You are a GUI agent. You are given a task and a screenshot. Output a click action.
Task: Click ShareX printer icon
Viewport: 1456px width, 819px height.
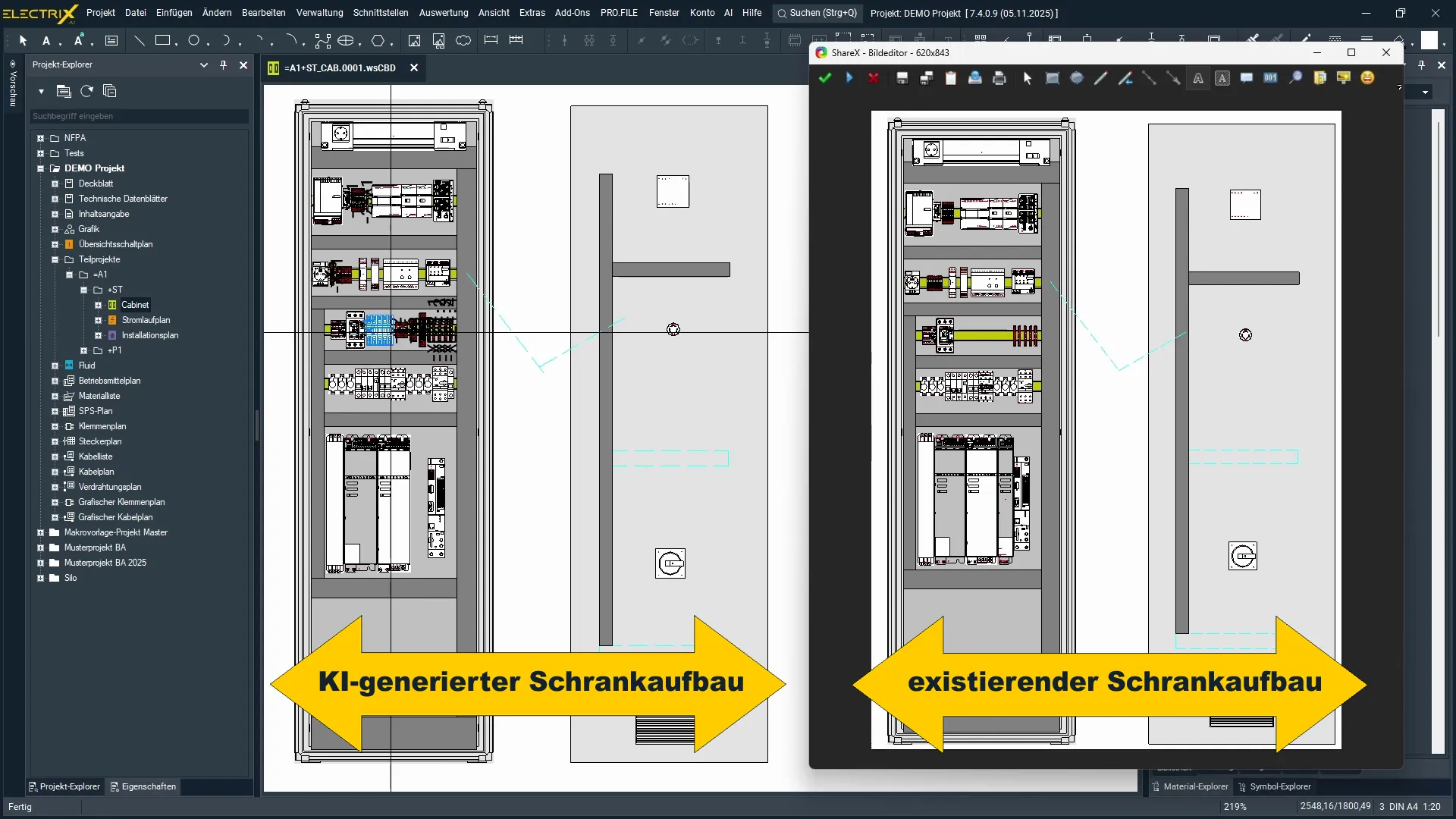pyautogui.click(x=999, y=77)
